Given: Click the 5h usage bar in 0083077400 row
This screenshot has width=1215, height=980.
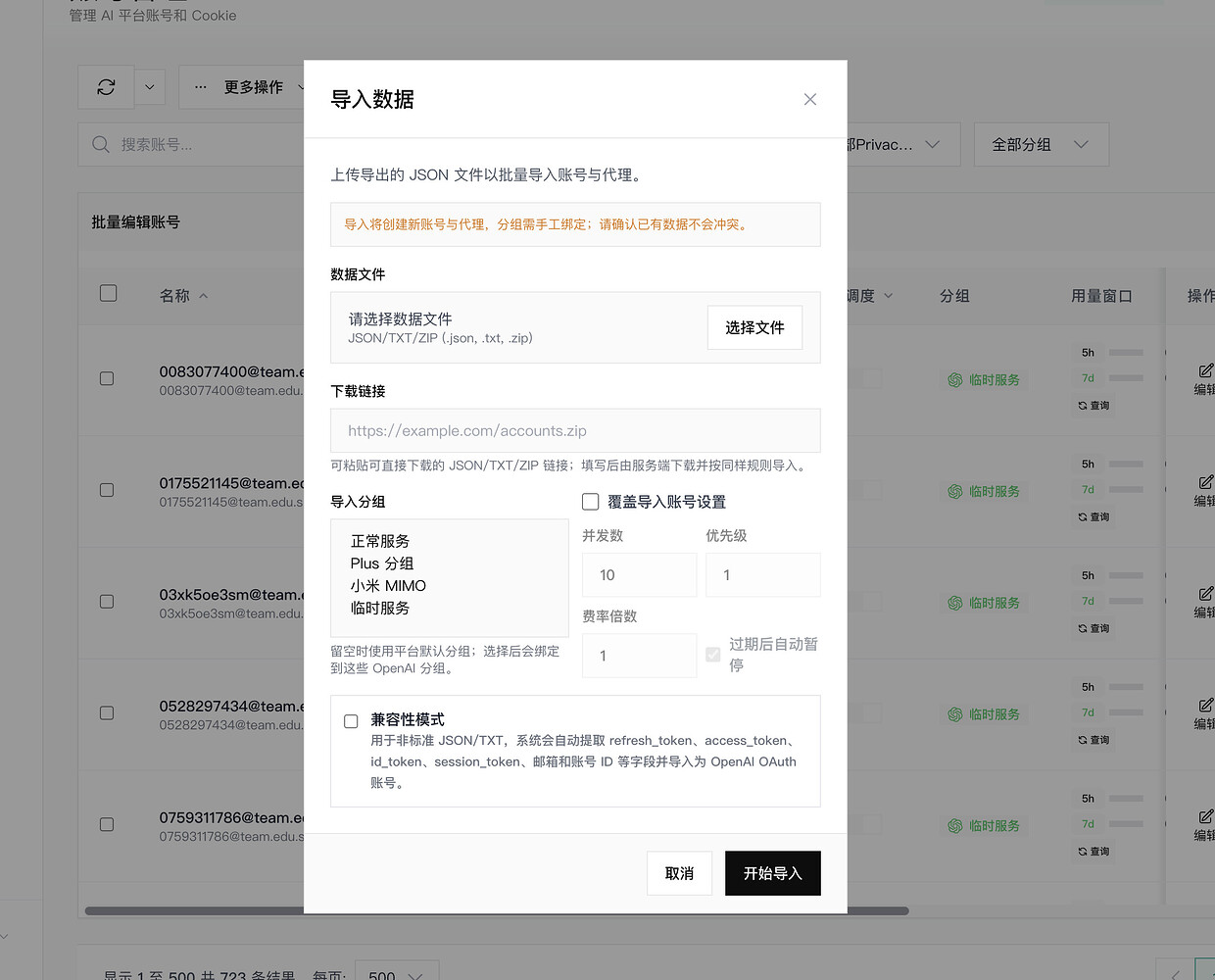Looking at the screenshot, I should [1126, 352].
